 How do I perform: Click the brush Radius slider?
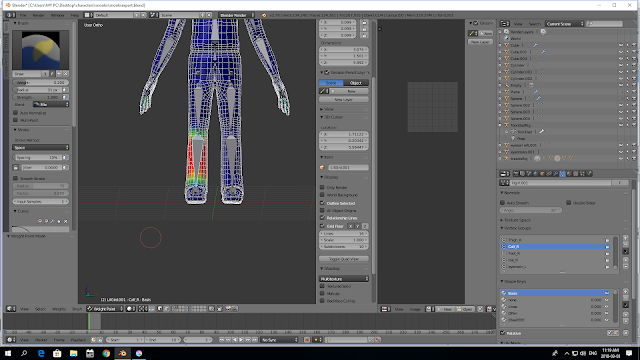tap(37, 90)
